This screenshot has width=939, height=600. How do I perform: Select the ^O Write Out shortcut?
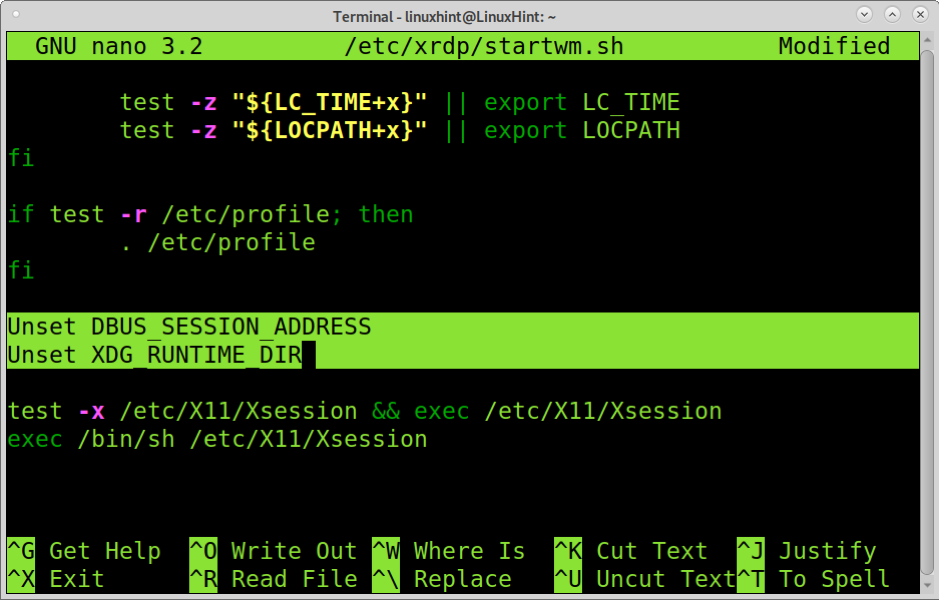273,551
